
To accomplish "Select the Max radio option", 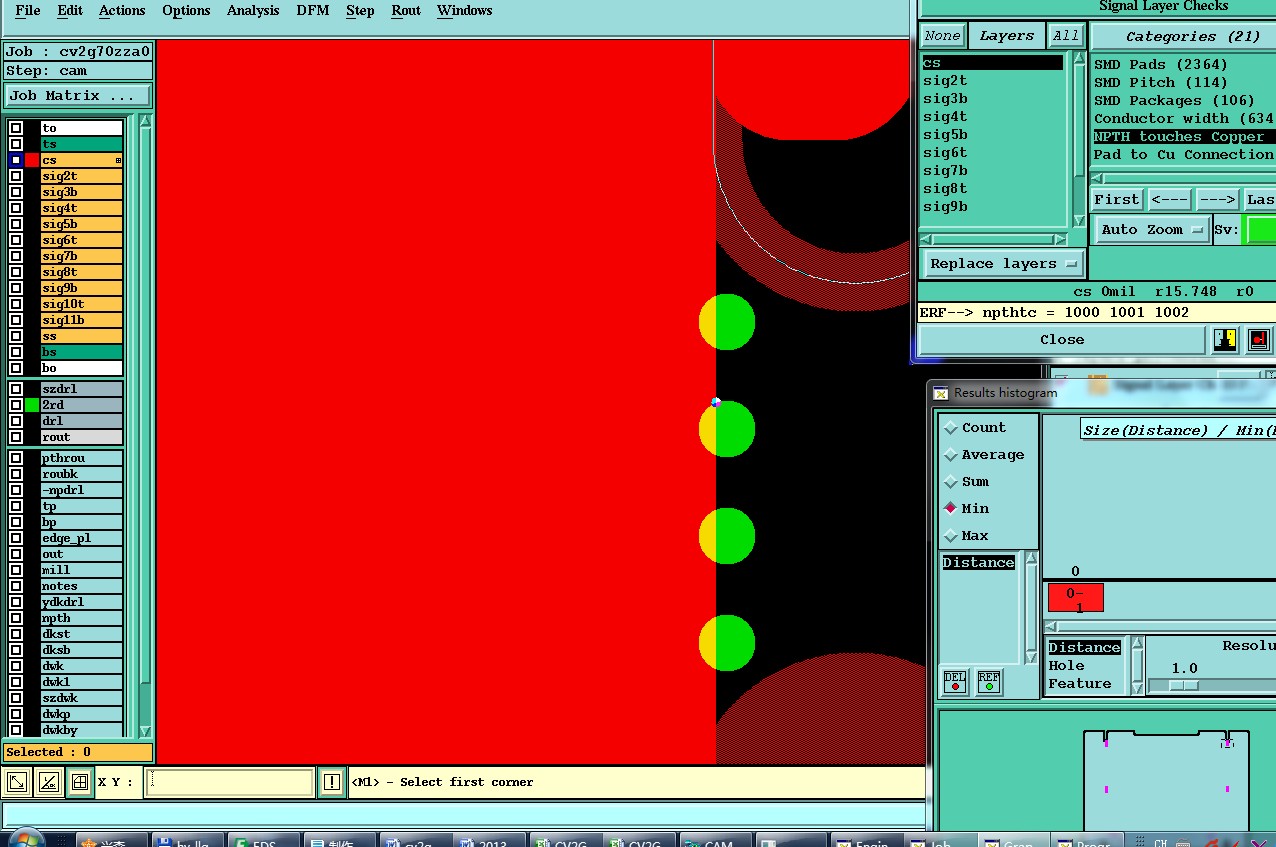I will [x=951, y=536].
